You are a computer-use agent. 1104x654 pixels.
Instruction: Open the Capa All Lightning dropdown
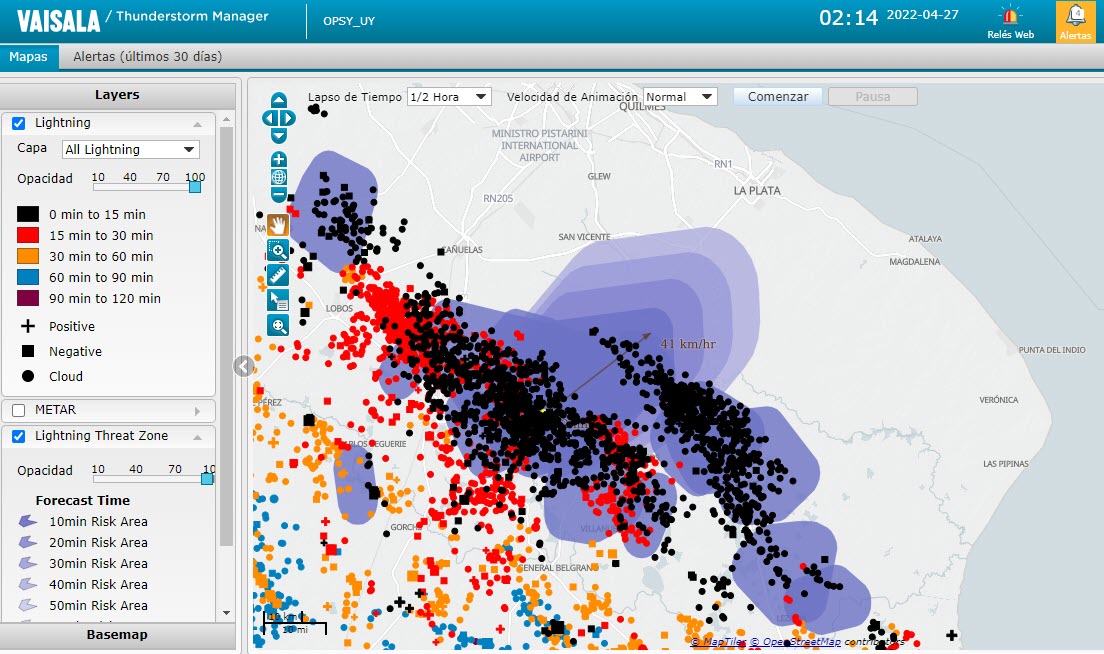131,149
